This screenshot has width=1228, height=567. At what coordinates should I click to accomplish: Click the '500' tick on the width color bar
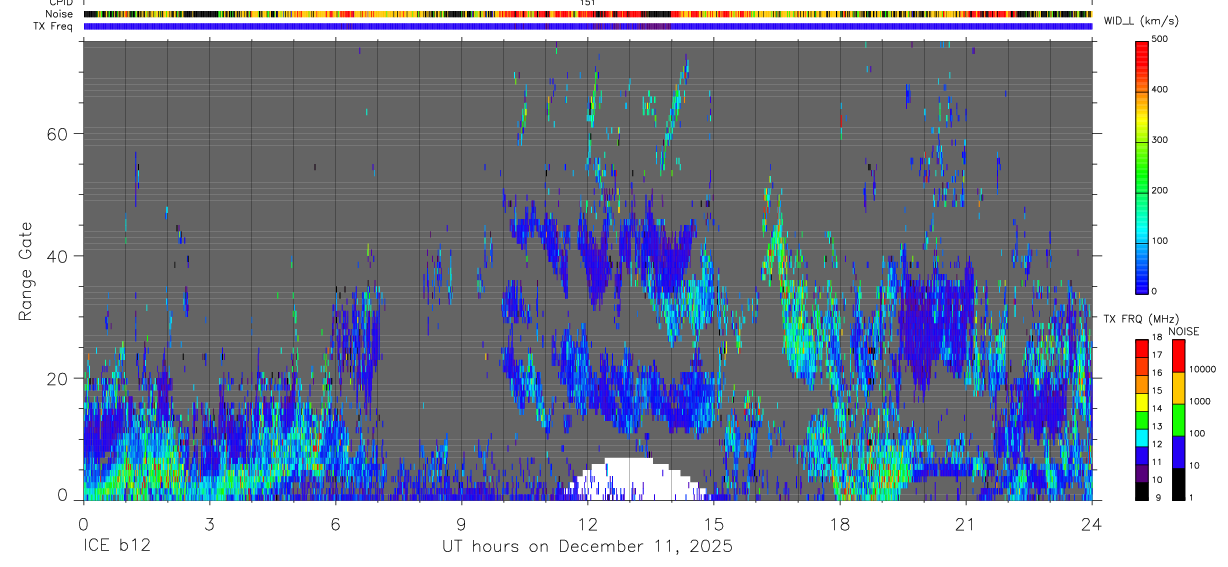[1161, 40]
